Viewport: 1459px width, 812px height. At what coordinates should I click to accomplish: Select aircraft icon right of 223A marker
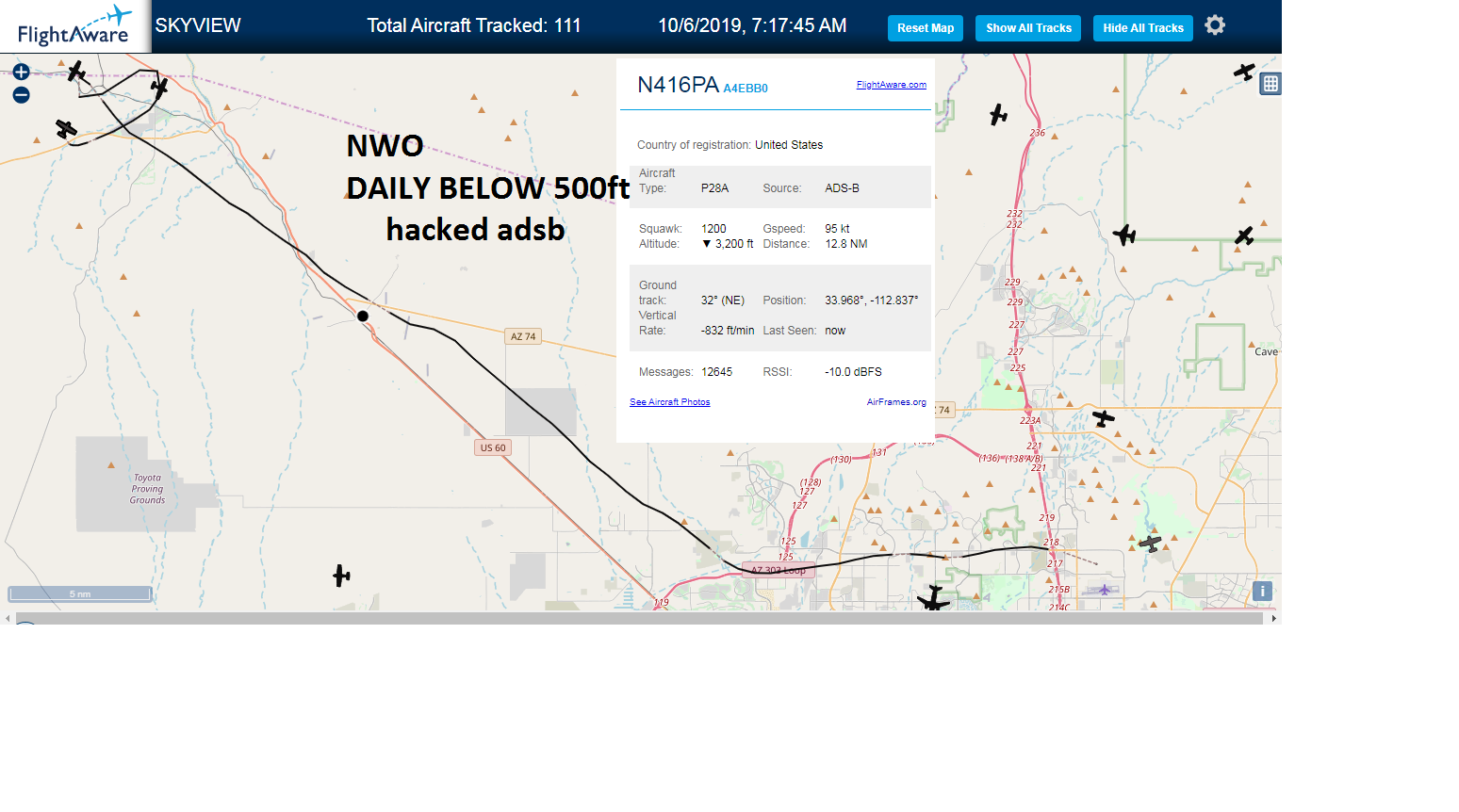pyautogui.click(x=1103, y=417)
